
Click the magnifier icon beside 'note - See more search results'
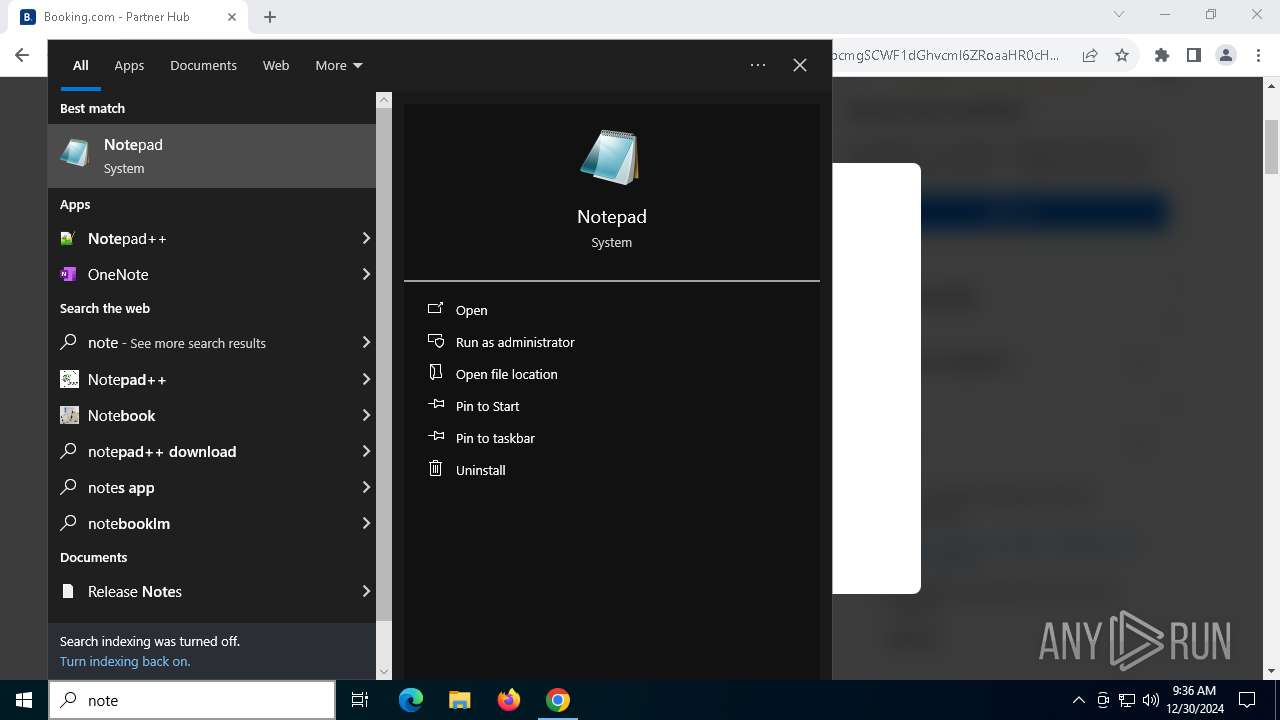(68, 342)
